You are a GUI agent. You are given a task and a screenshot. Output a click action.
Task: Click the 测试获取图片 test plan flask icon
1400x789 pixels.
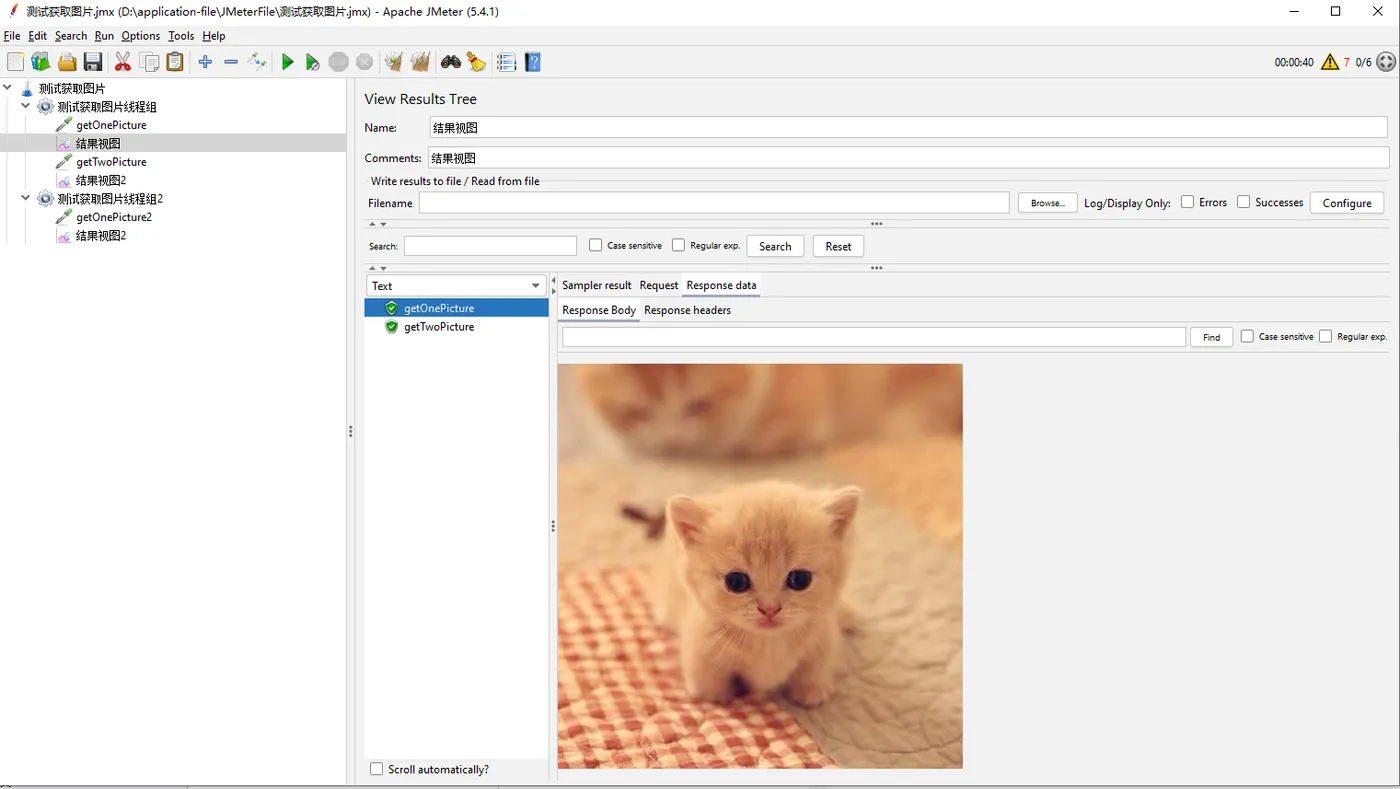pyautogui.click(x=27, y=89)
